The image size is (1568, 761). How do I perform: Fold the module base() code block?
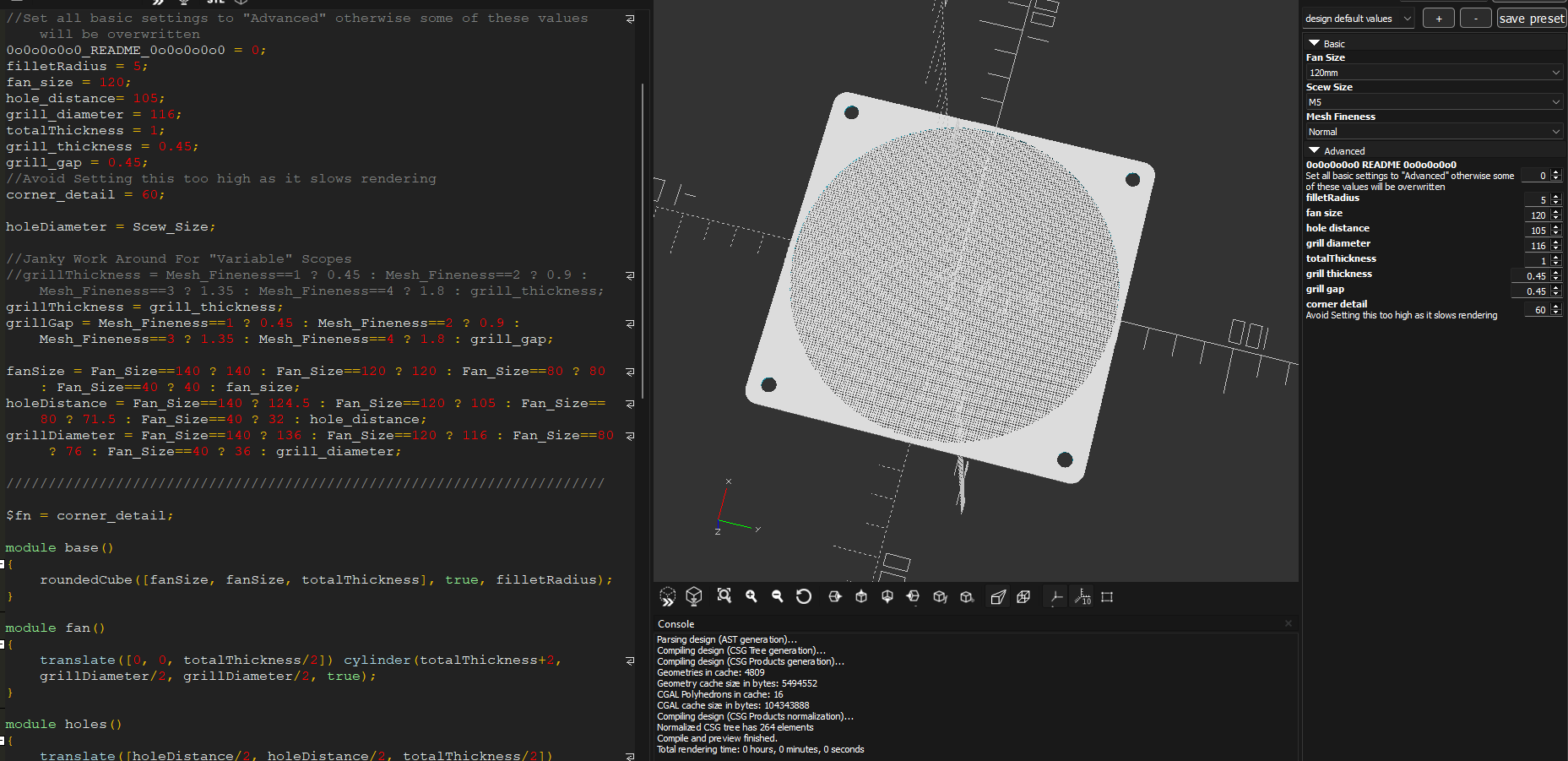click(x=3, y=563)
